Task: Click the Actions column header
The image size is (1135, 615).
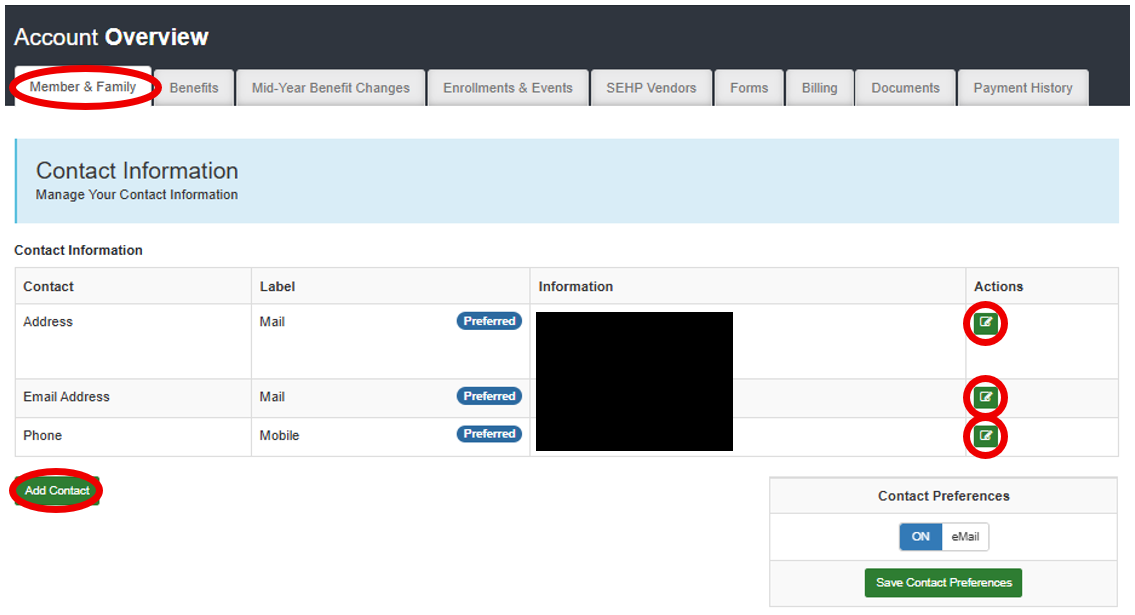Action: click(998, 286)
